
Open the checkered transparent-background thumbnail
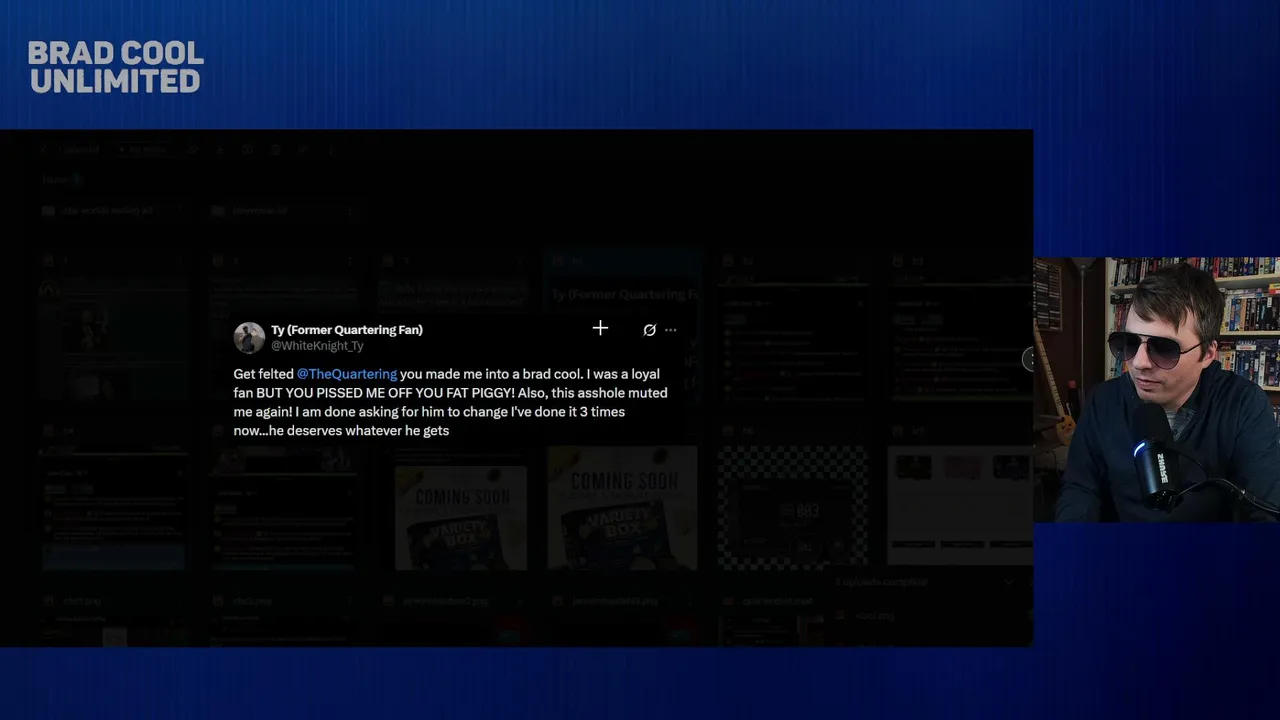click(792, 508)
